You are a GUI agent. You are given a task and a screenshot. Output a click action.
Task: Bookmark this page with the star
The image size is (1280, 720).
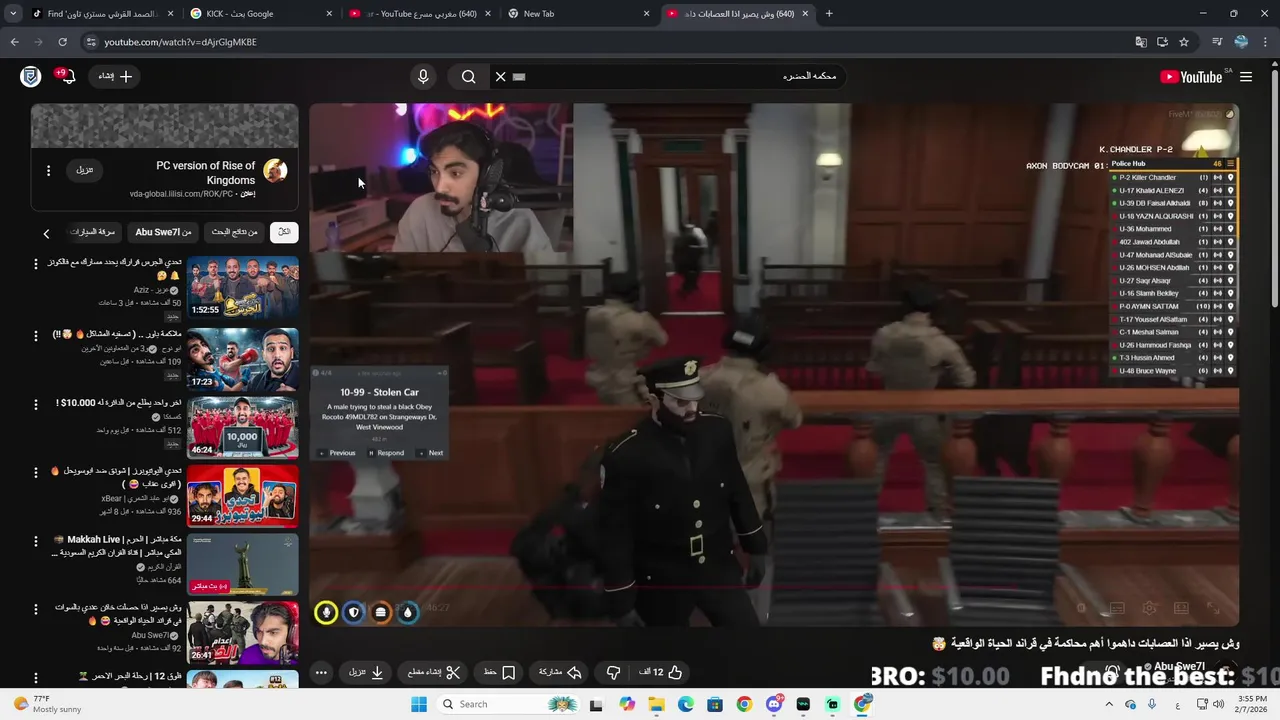point(1184,42)
